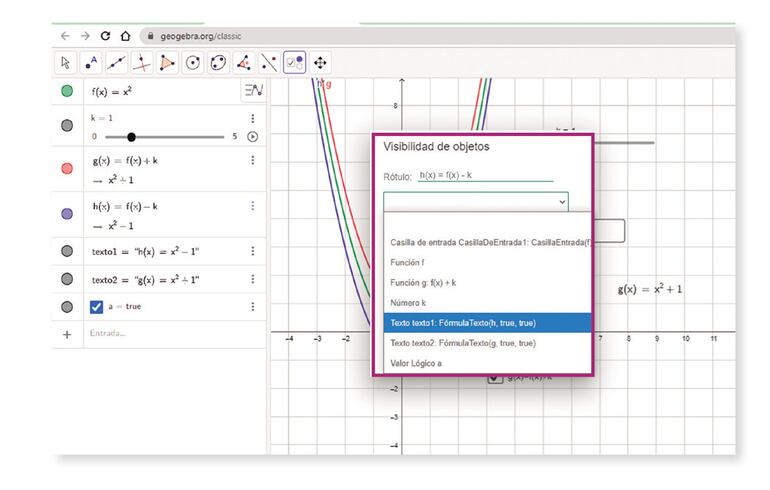Click the texto2 definition row

145,279
